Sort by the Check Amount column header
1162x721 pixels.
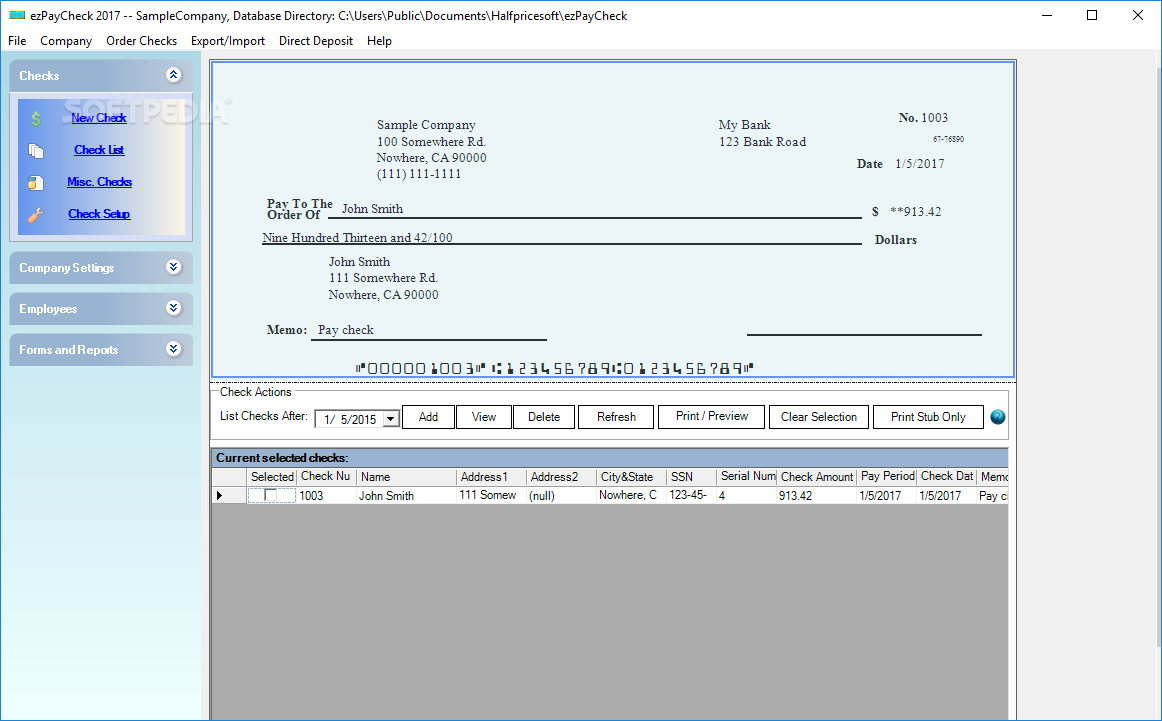817,476
